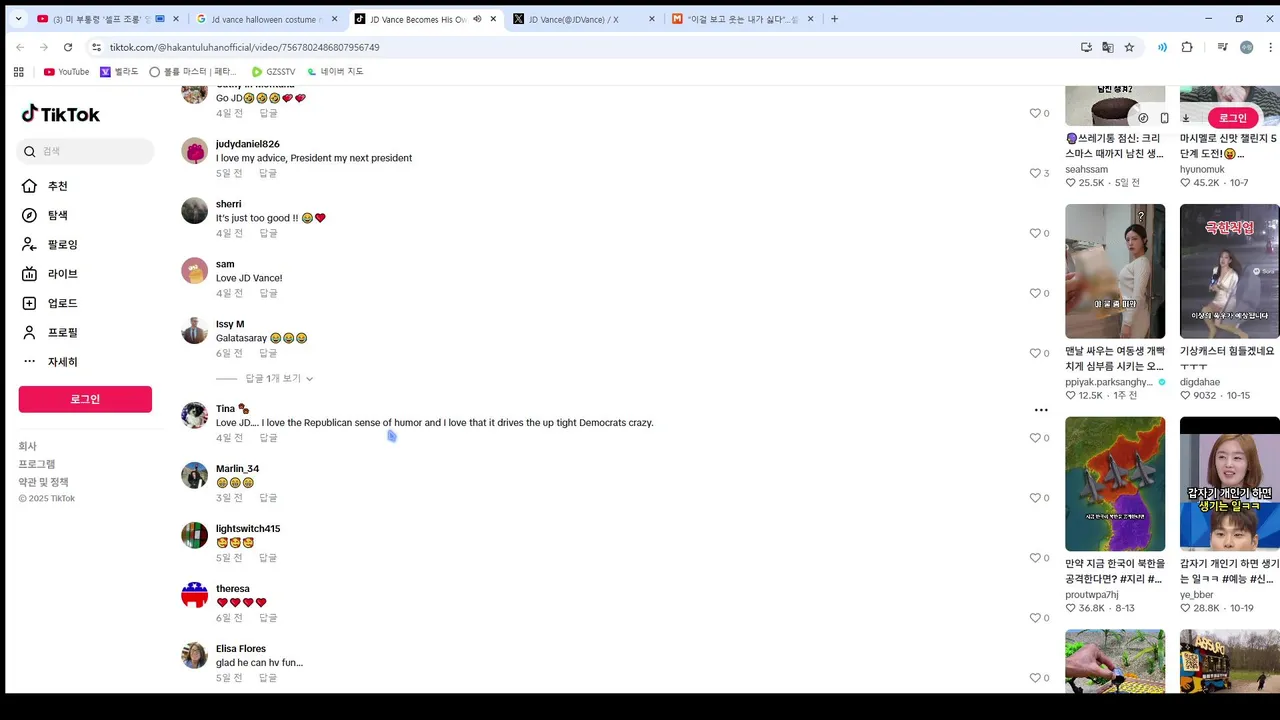Like sam's comment heart icon

click(1035, 293)
